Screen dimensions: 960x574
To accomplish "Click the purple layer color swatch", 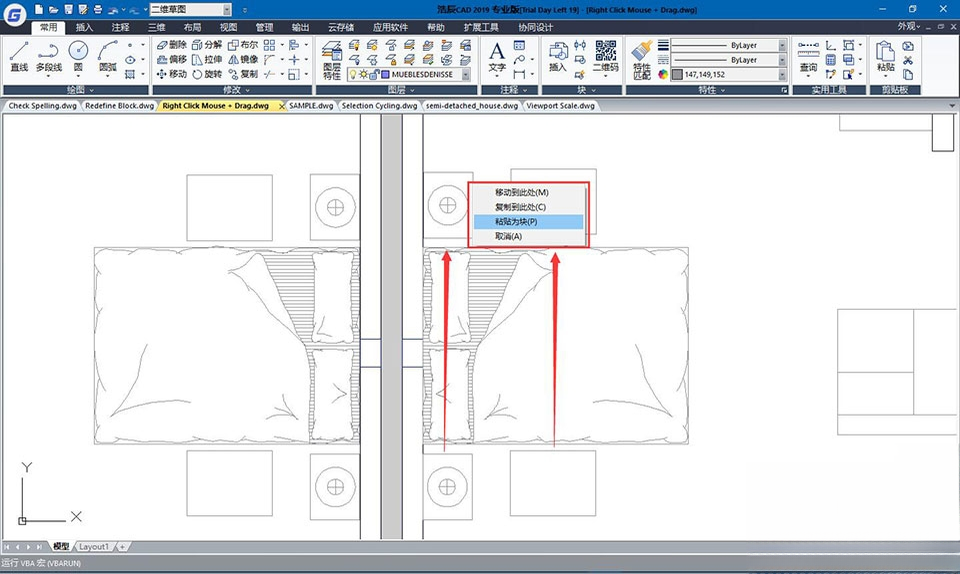I will [x=385, y=75].
